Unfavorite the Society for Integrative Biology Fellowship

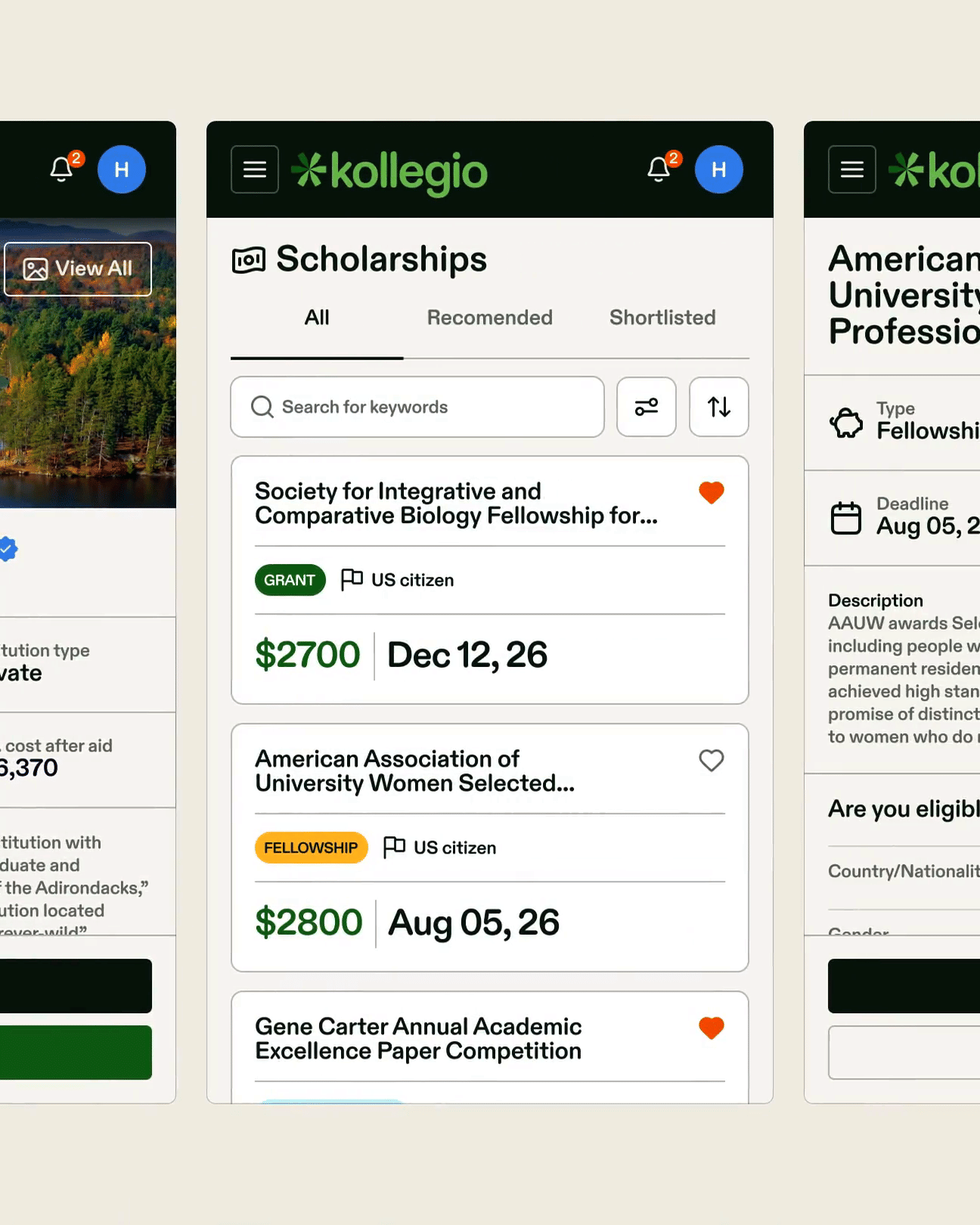coord(711,493)
